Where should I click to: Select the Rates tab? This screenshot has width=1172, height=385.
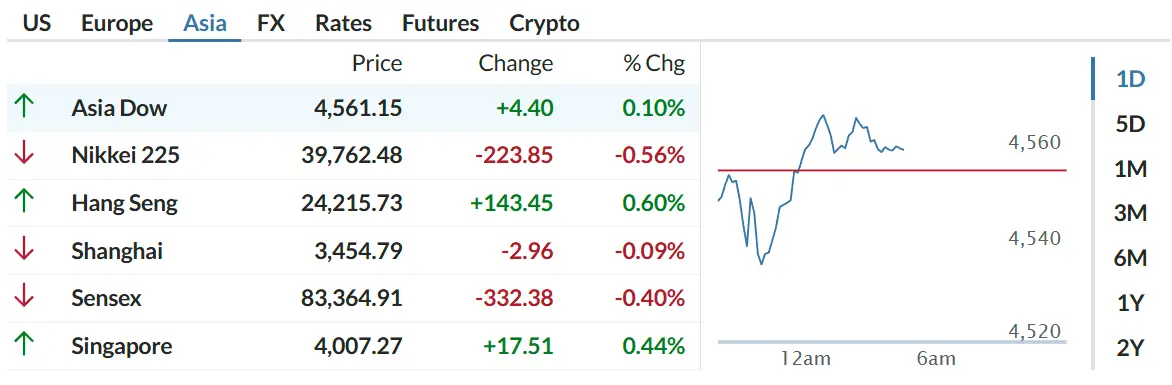click(x=343, y=23)
